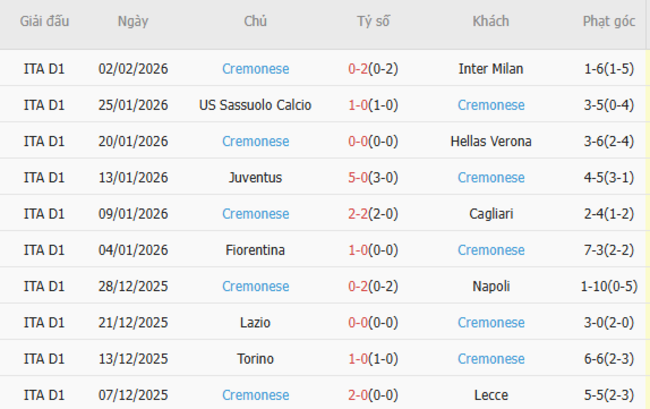Open the US Sassuolo Calcio team link

pos(255,105)
